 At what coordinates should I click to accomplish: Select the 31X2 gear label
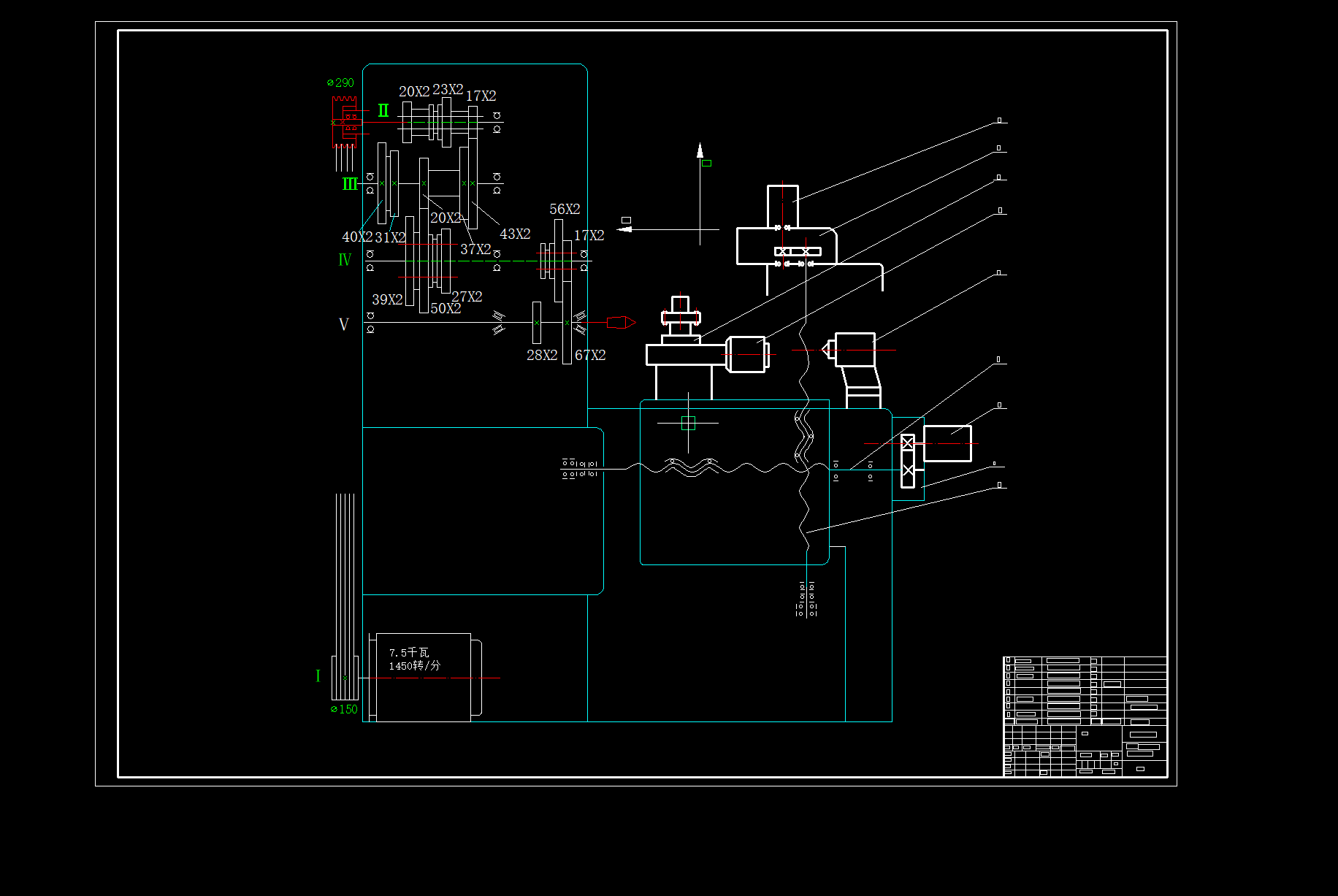coord(391,237)
